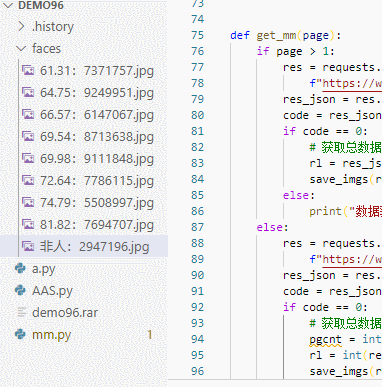The height and width of the screenshot is (387, 382).
Task: Open the AAS.py file
Action: click(52, 291)
